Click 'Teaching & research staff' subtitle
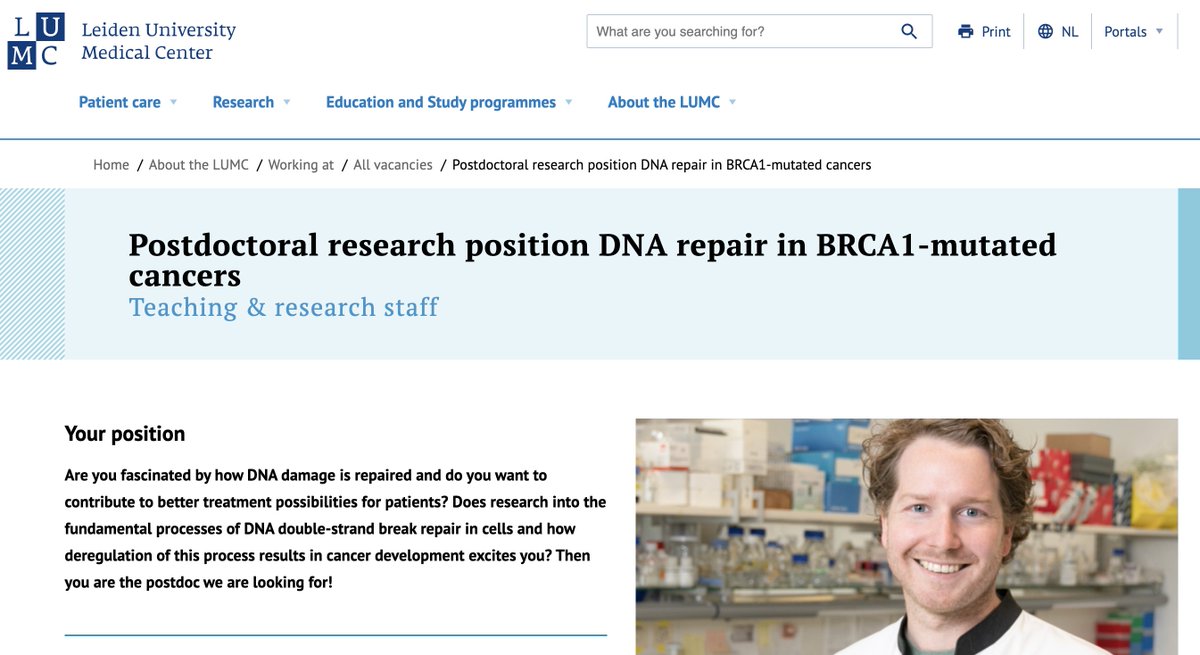 [284, 307]
